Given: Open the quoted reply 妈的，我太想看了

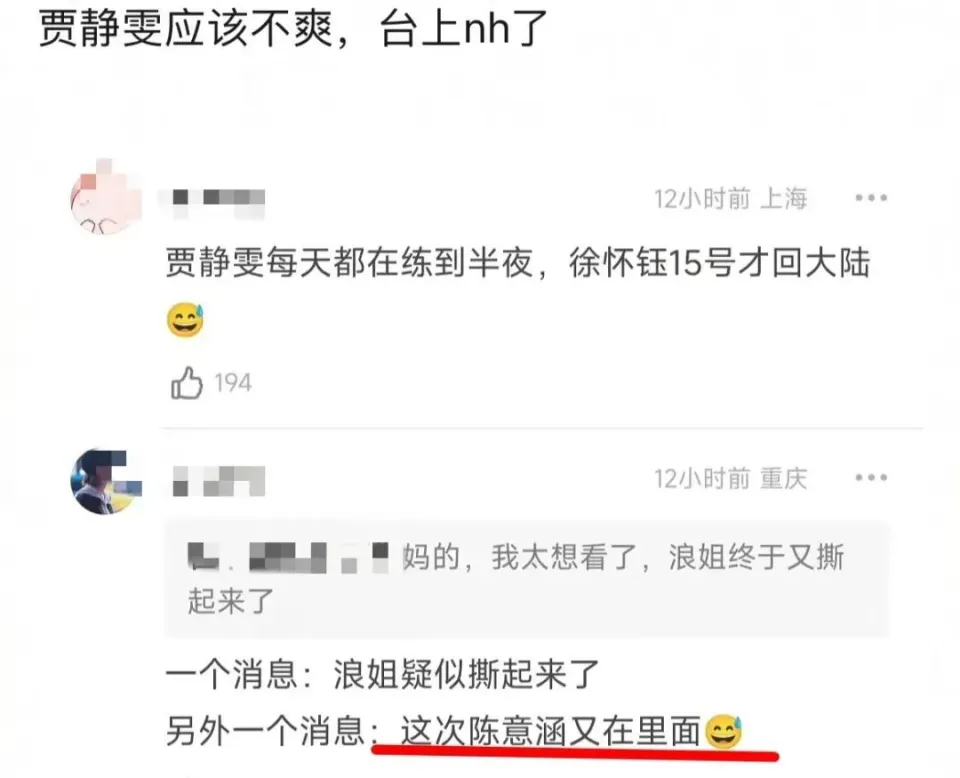Looking at the screenshot, I should click(x=526, y=578).
